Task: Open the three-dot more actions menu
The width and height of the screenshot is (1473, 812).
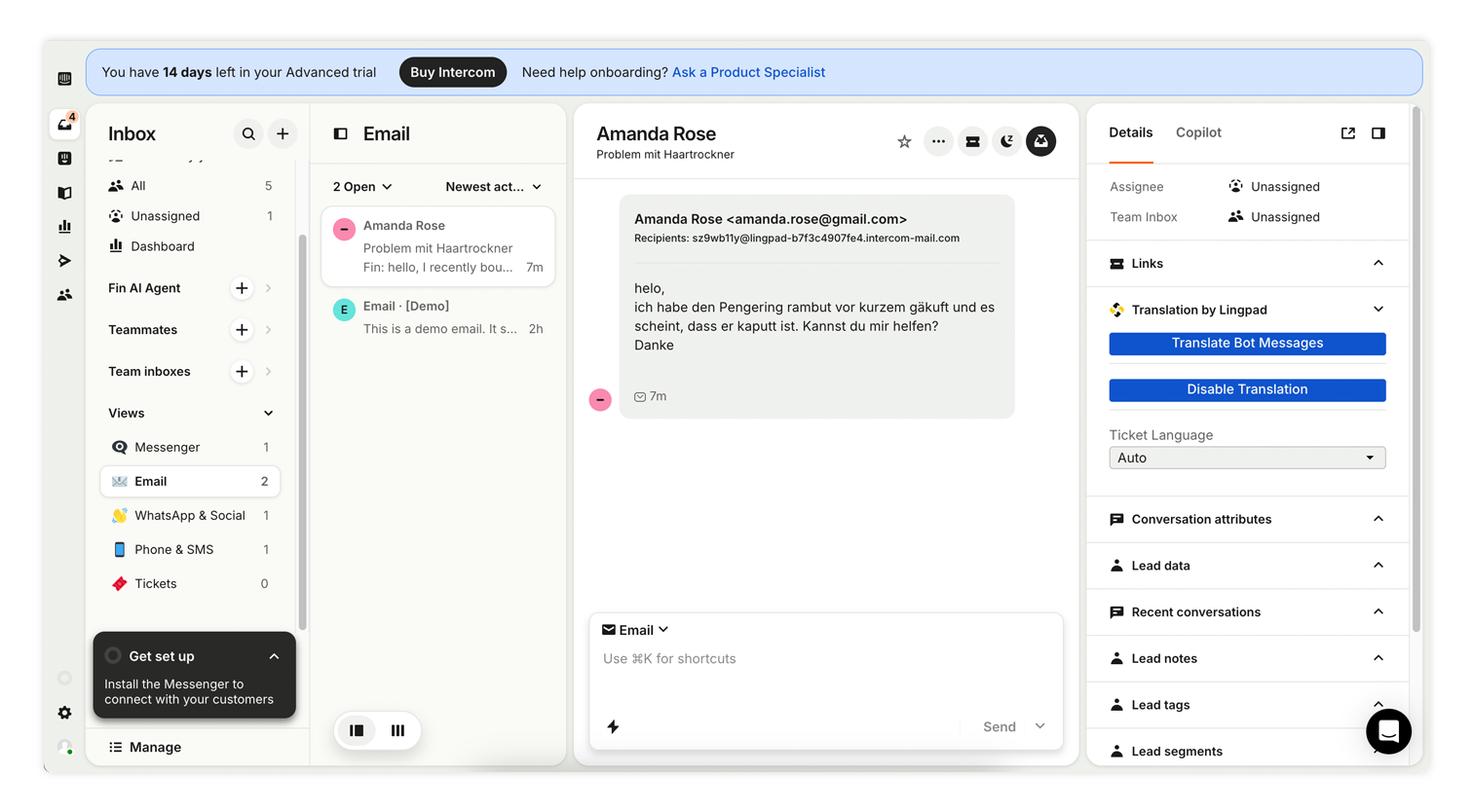Action: [x=938, y=142]
